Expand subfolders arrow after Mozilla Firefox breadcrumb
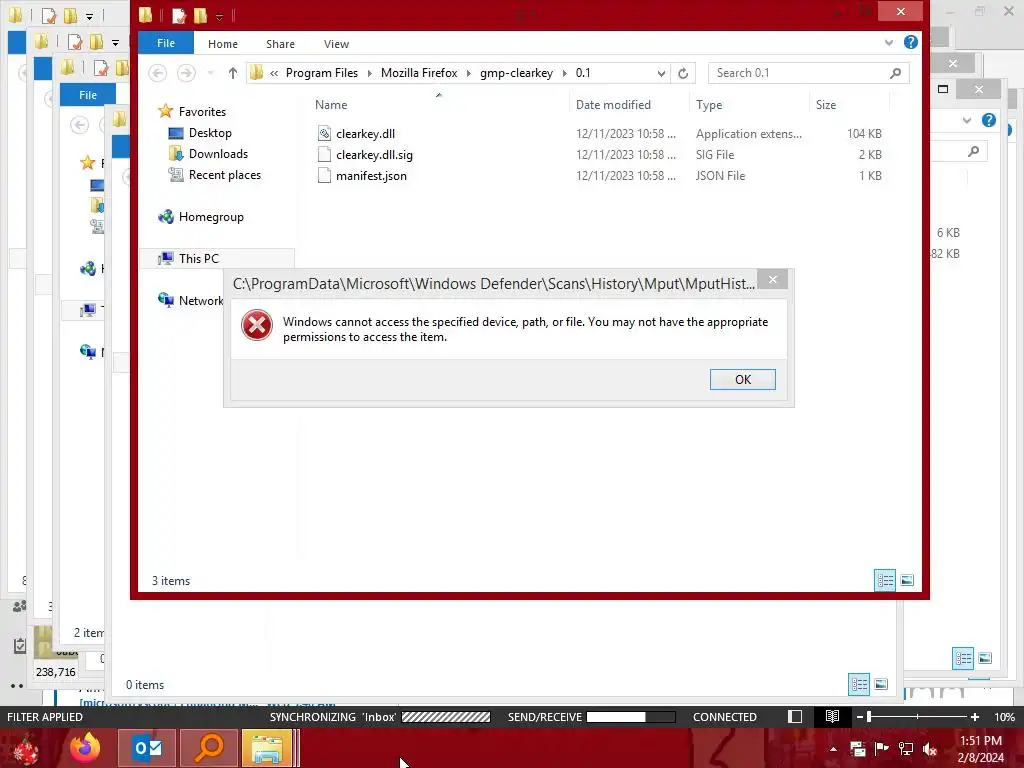 pyautogui.click(x=468, y=73)
